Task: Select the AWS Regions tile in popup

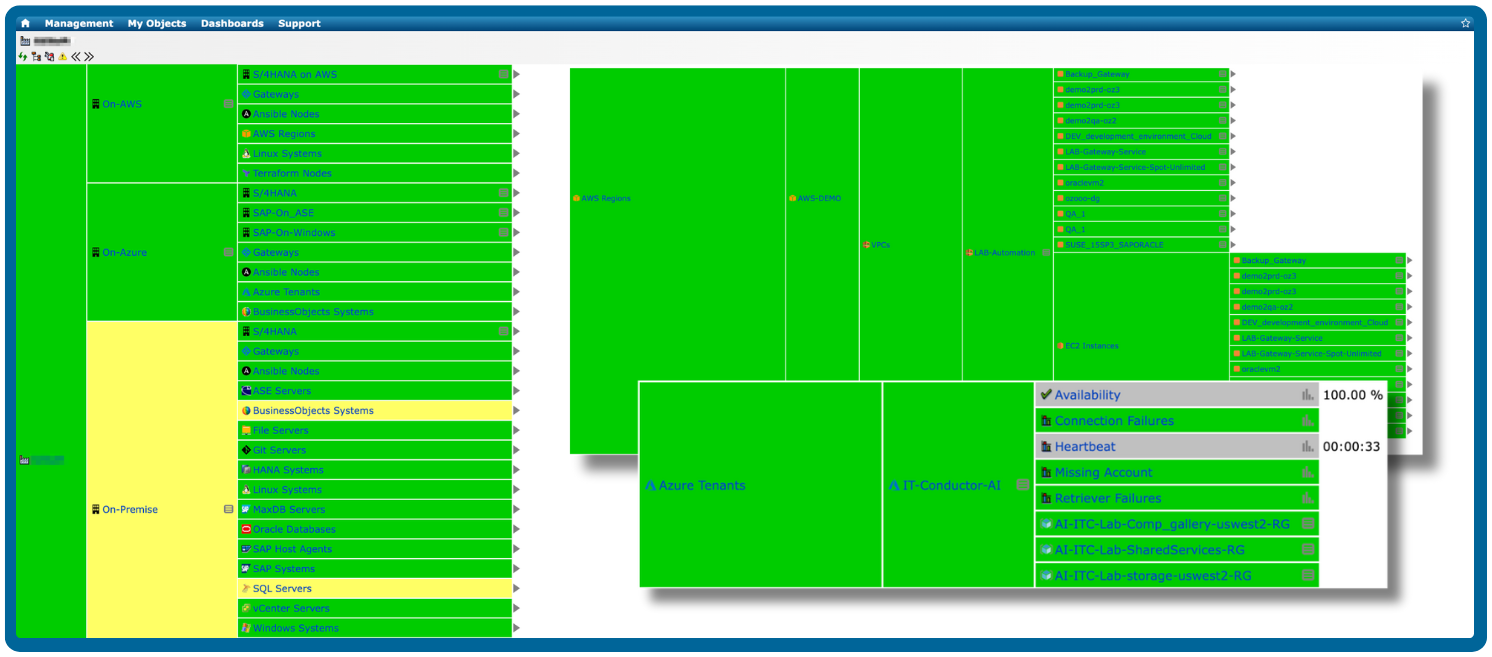Action: click(x=606, y=199)
